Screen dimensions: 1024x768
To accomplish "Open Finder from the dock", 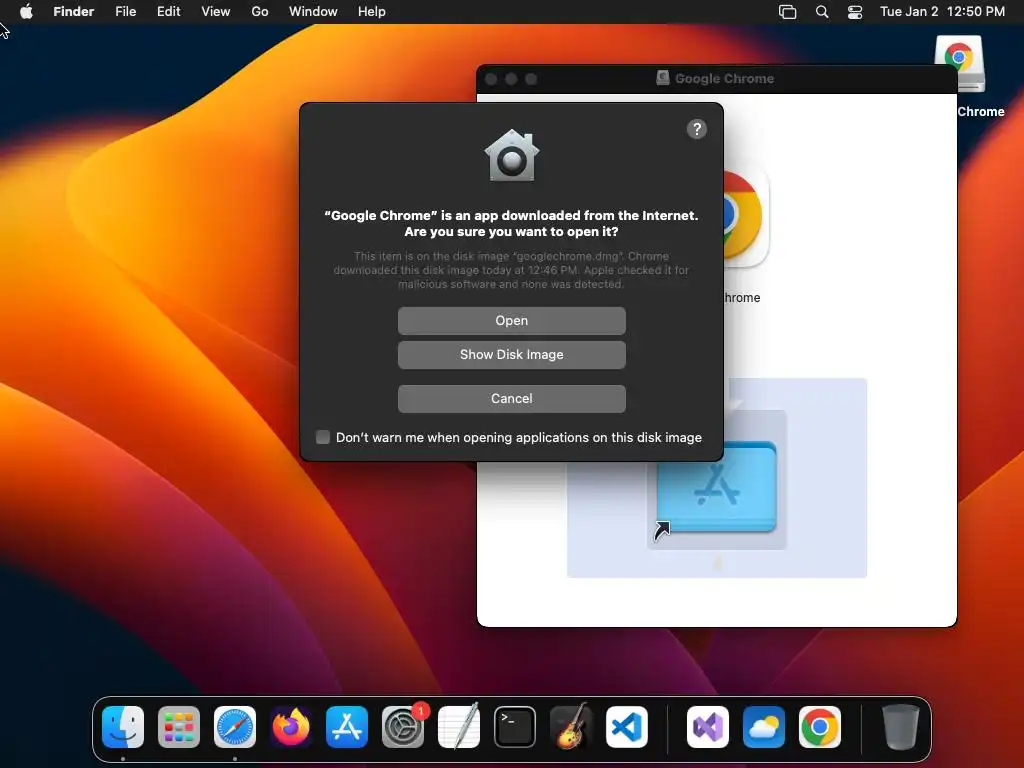I will pos(123,727).
